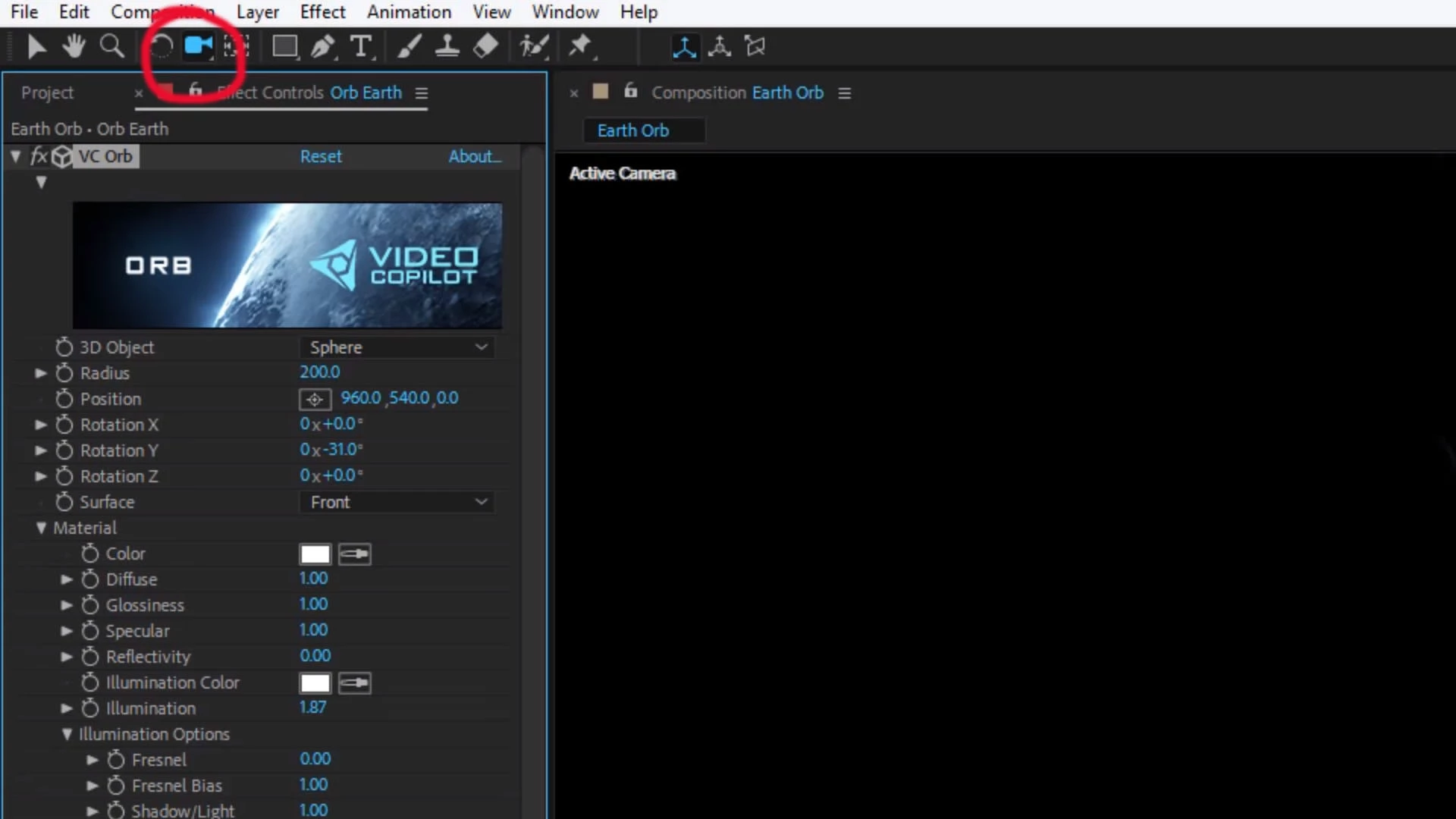Select the Hand tool
The height and width of the screenshot is (819, 1456).
74,46
